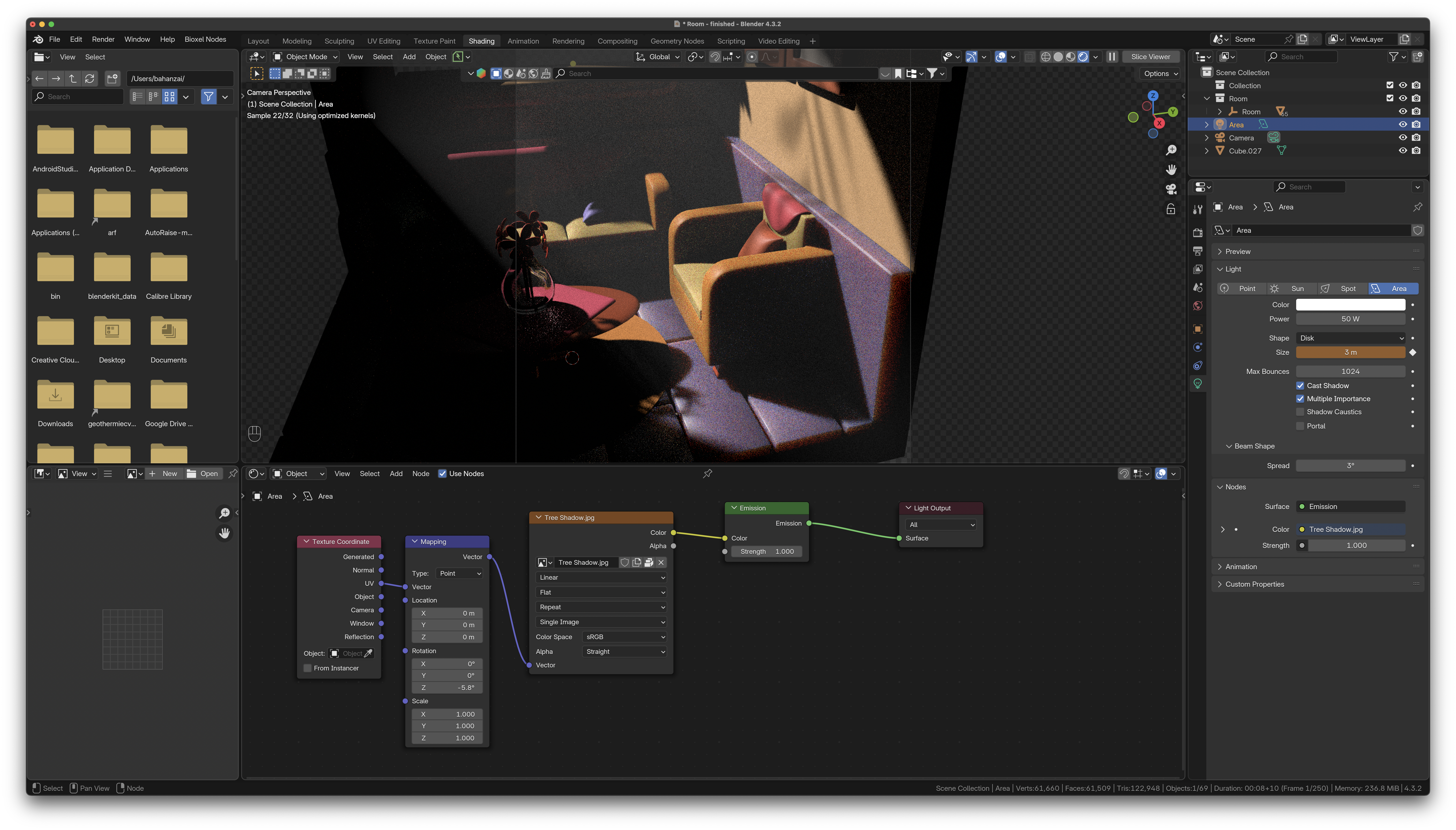
Task: Open the light Shape dropdown showing Disk
Action: point(1351,338)
